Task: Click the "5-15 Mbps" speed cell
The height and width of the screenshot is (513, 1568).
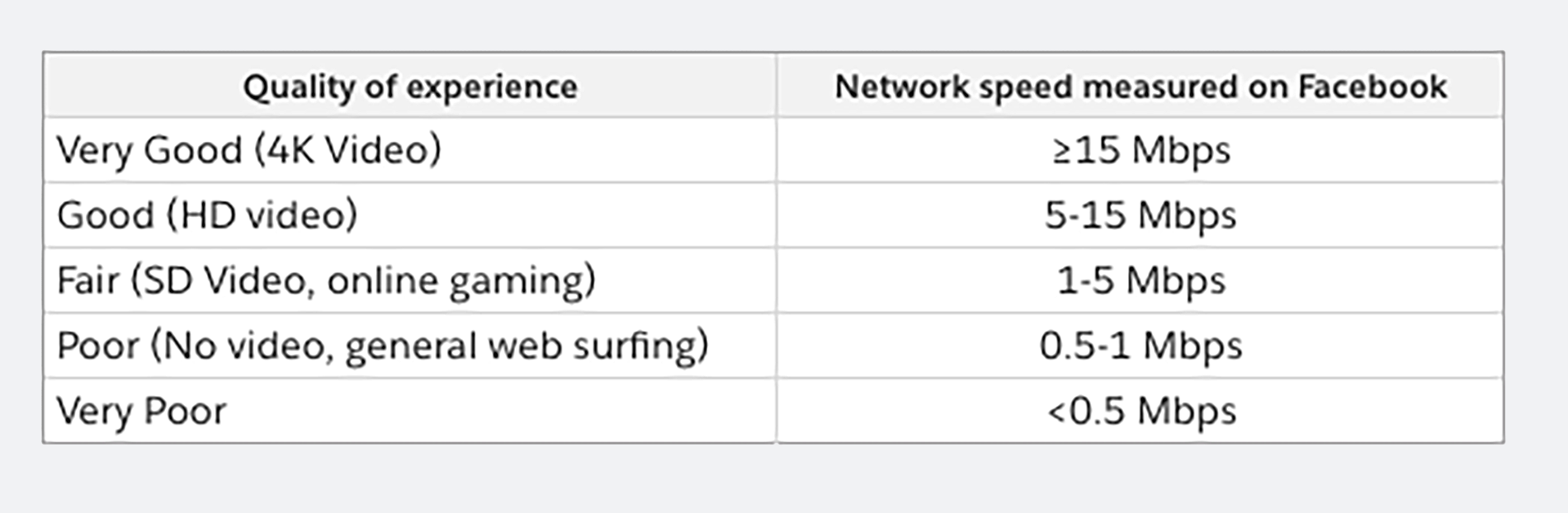Action: click(x=1141, y=215)
